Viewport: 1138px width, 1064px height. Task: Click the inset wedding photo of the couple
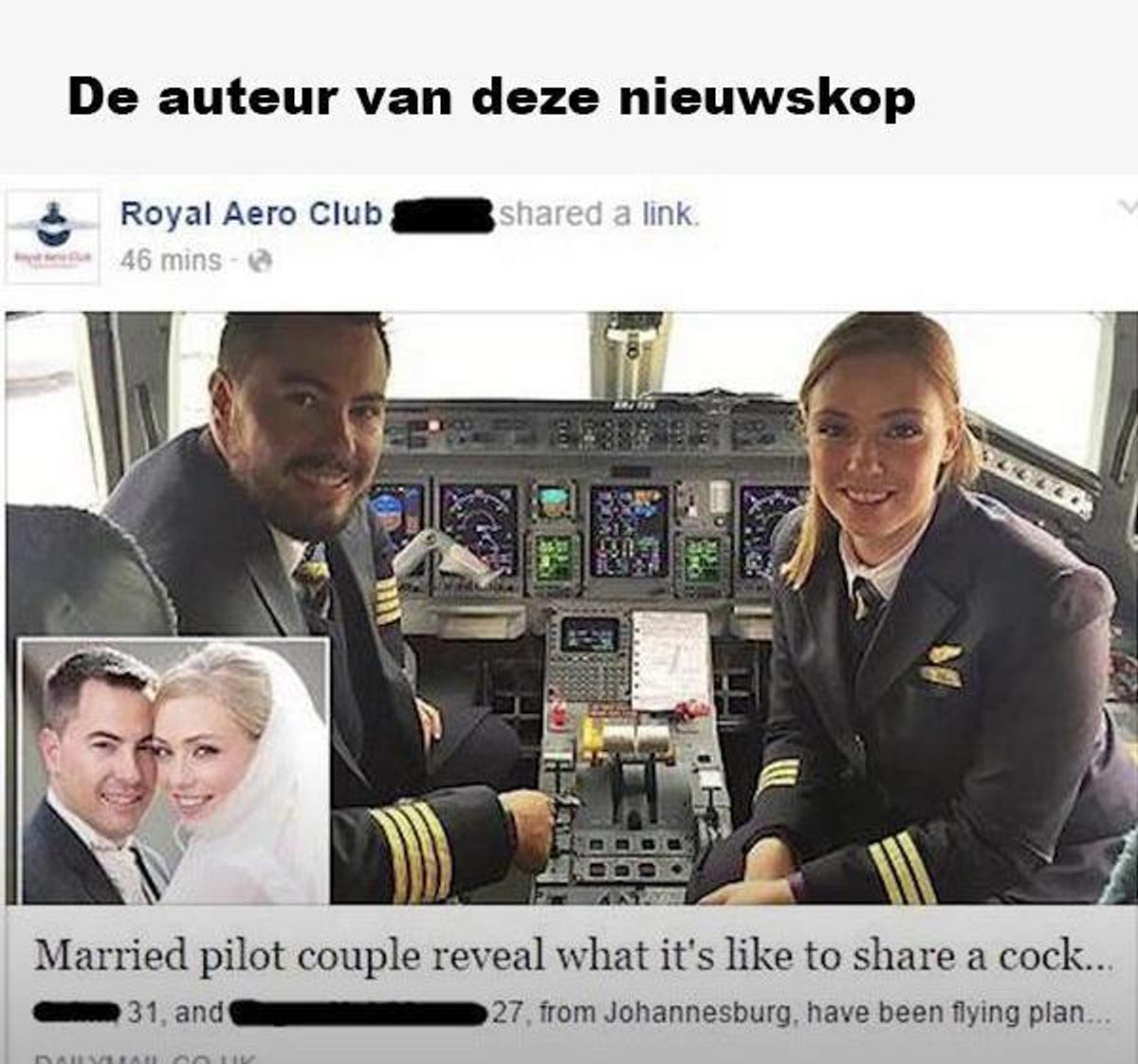[174, 770]
